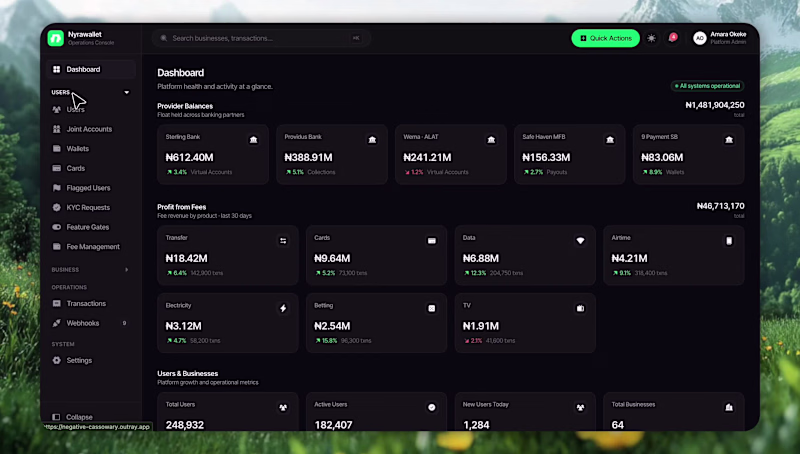Click the Betting card dice icon
The width and height of the screenshot is (800, 454).
click(432, 308)
